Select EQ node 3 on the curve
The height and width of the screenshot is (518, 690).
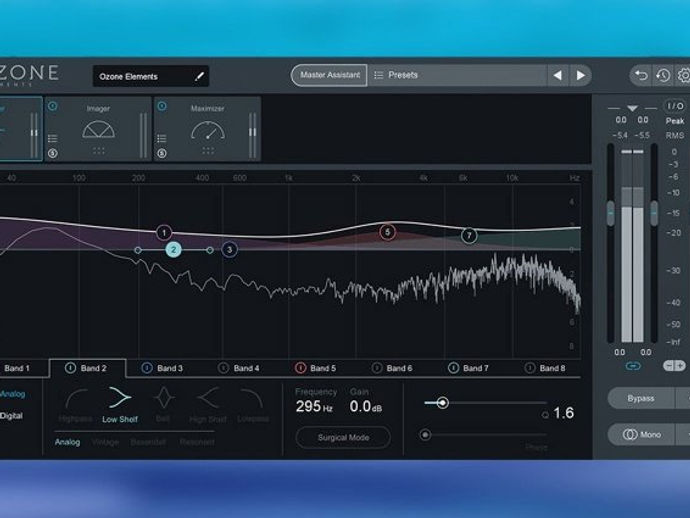pos(229,250)
